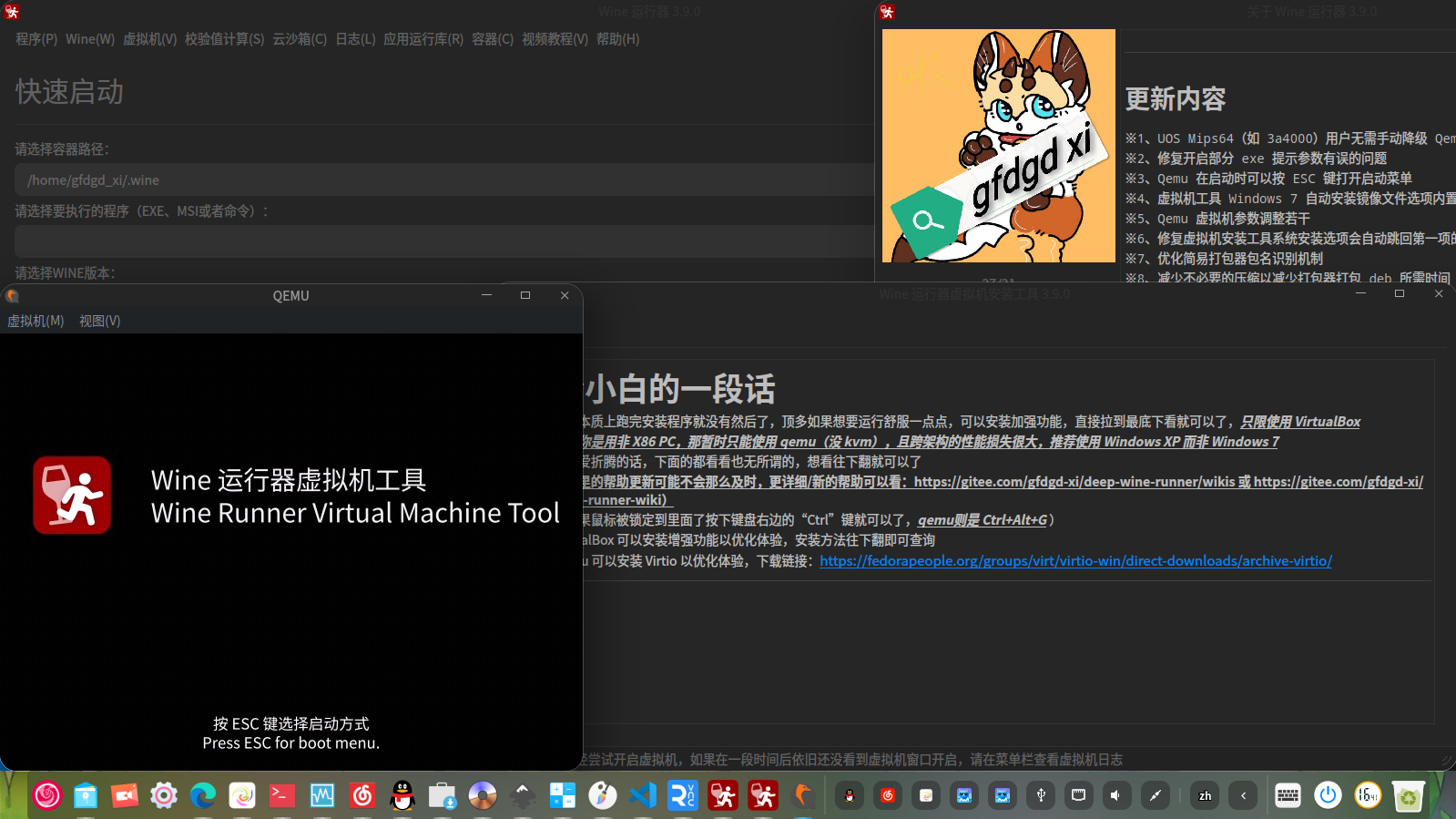Open the 校验值计算(S) menu
The image size is (1456, 819).
[x=224, y=39]
